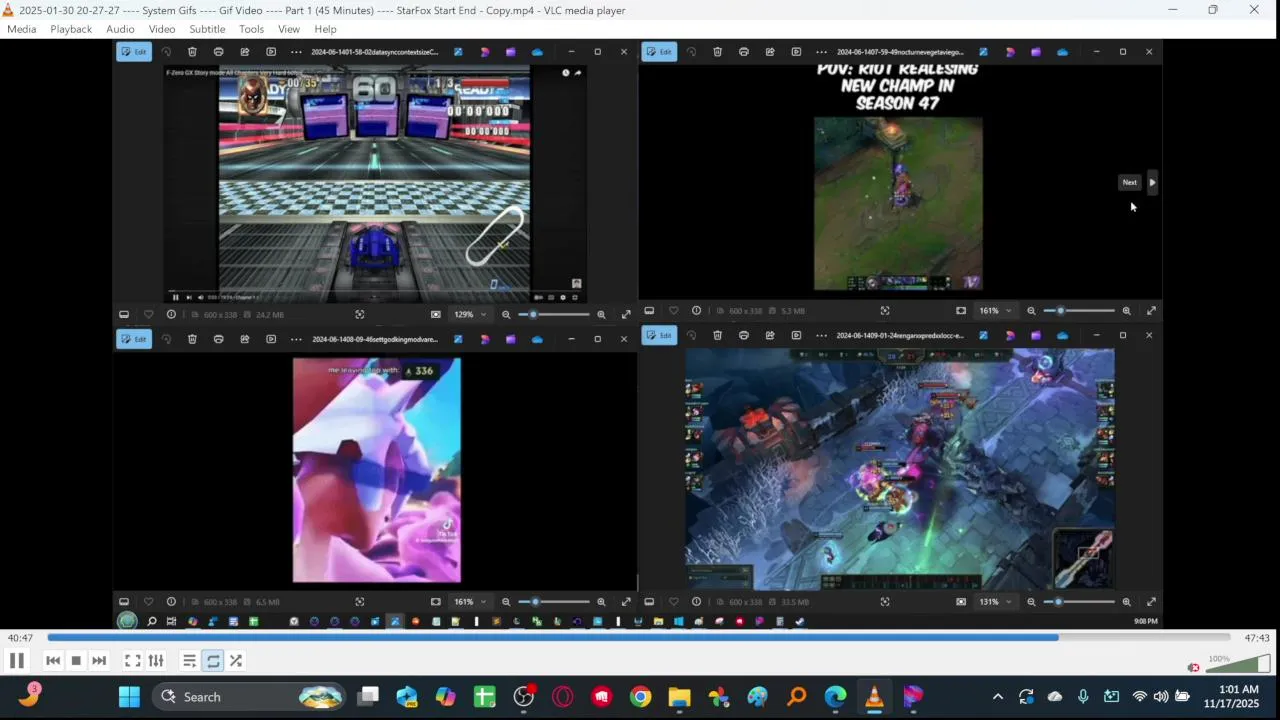Show hidden tray icons chevron

tap(997, 697)
